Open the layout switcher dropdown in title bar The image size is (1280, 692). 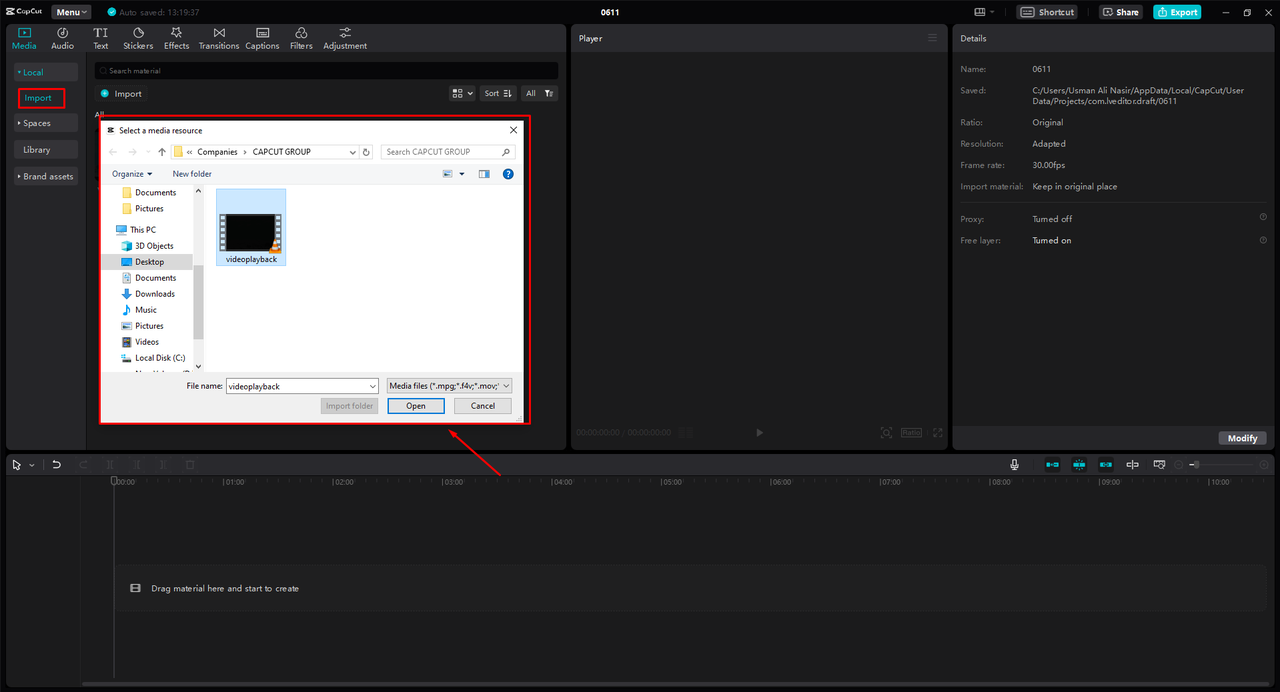click(x=985, y=12)
